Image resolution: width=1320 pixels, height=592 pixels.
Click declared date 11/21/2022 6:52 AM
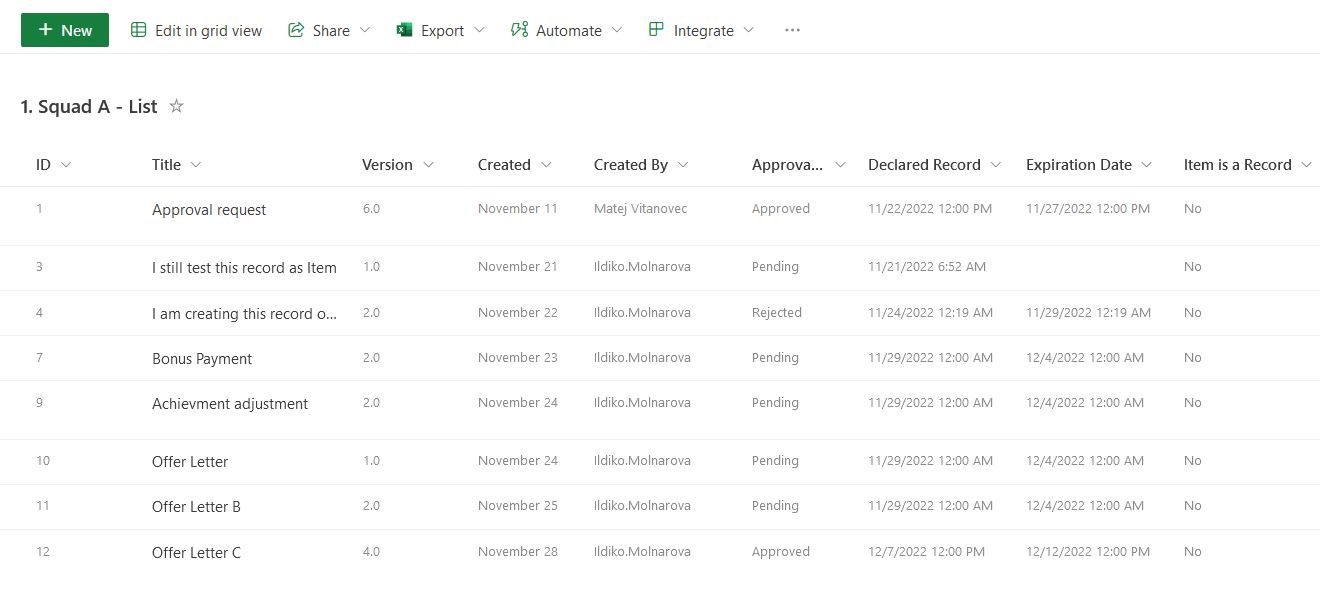(x=927, y=267)
